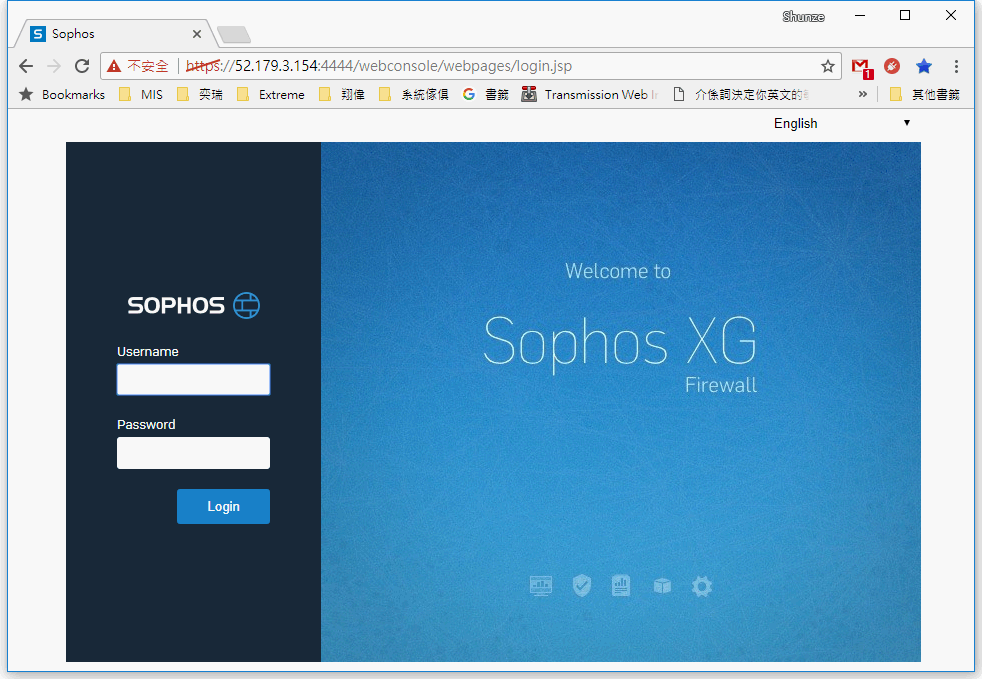The height and width of the screenshot is (679, 982).
Task: Open the Extreme bookmark folder
Action: (271, 95)
